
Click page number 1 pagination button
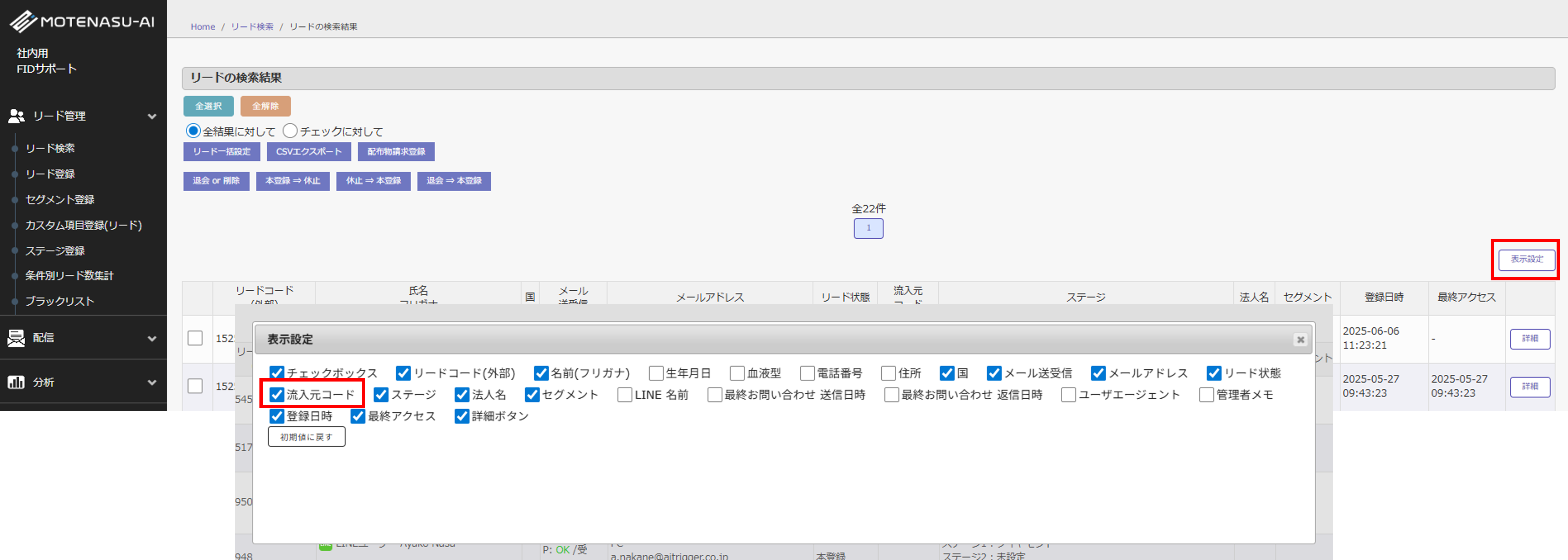point(868,228)
